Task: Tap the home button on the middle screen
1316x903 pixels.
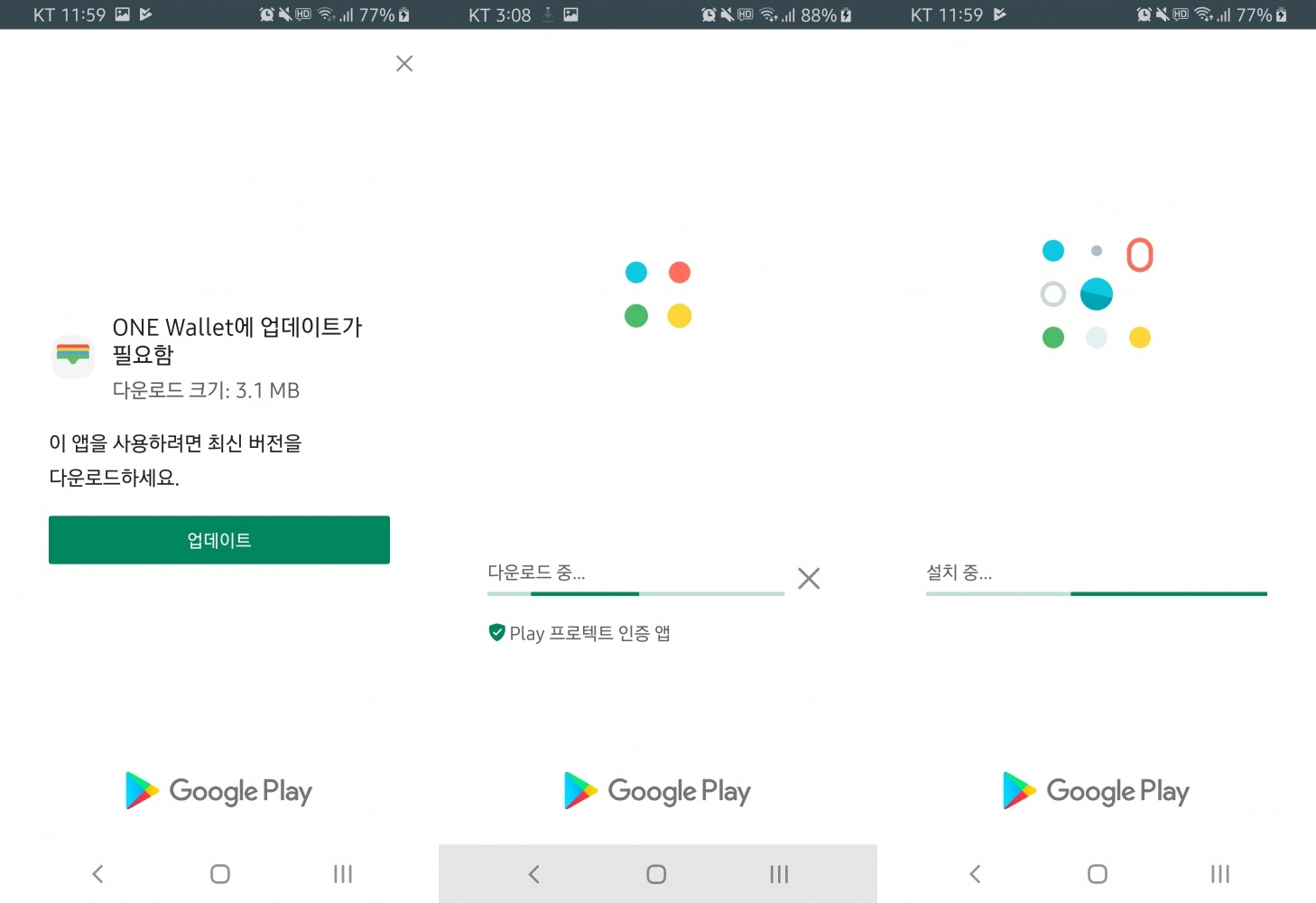Action: (x=656, y=874)
